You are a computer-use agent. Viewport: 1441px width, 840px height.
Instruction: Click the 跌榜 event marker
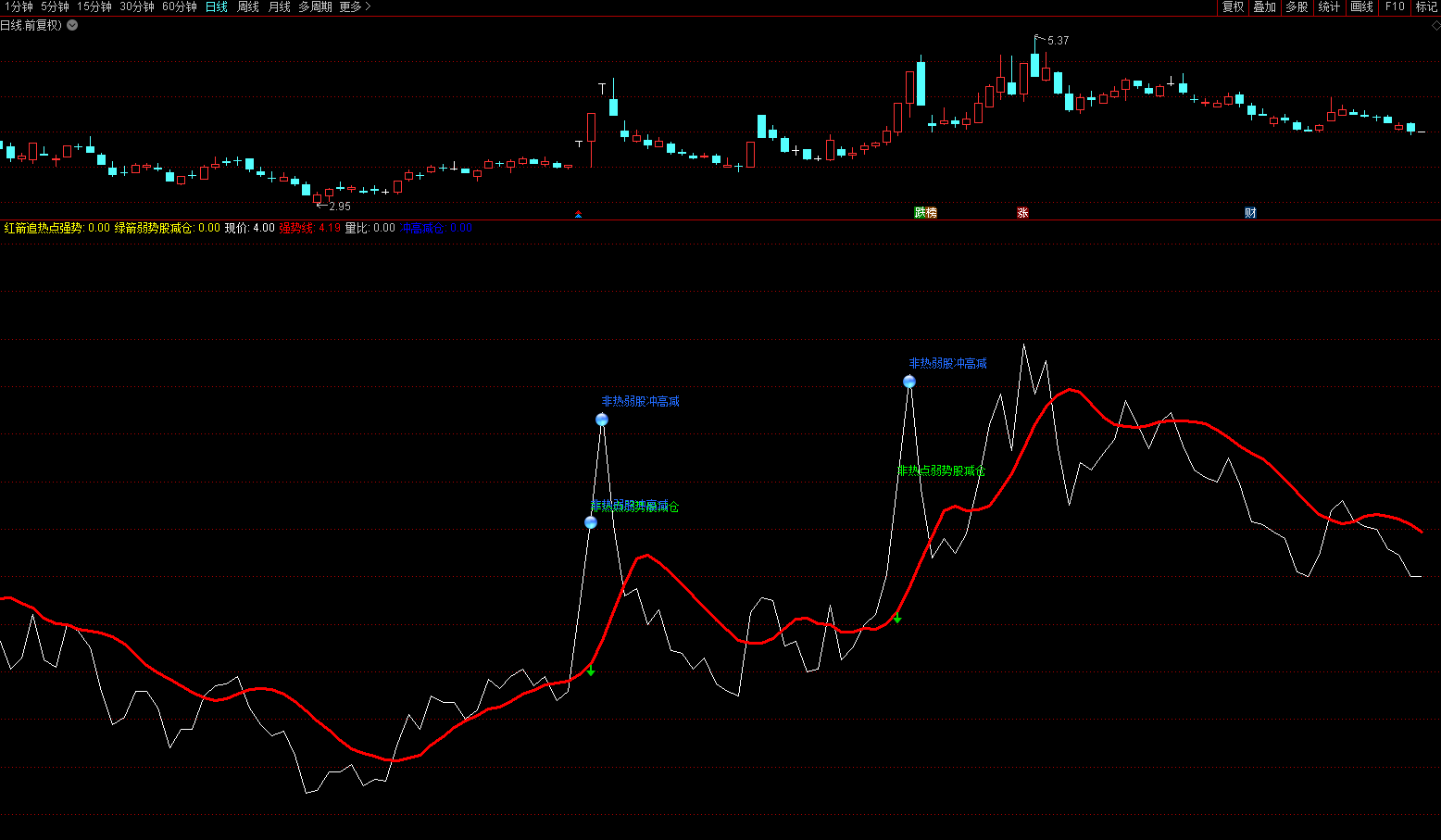tap(925, 213)
